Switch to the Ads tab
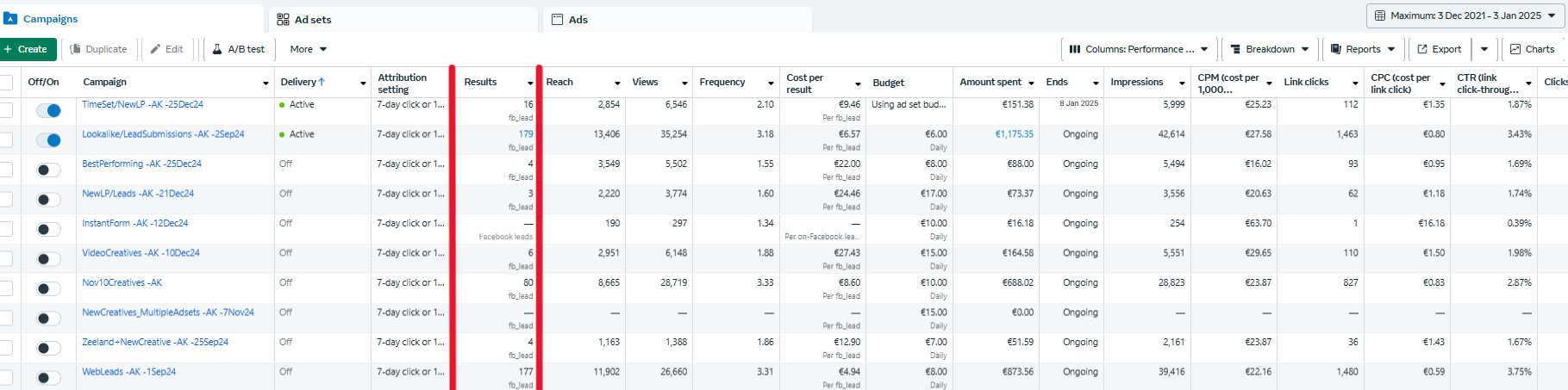This screenshot has height=390, width=1568. [578, 19]
